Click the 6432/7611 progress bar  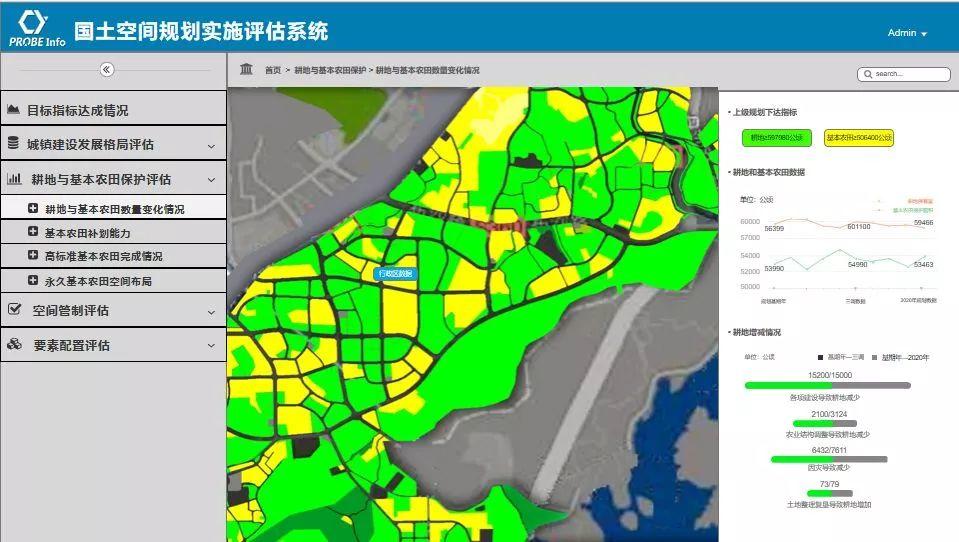[x=829, y=459]
